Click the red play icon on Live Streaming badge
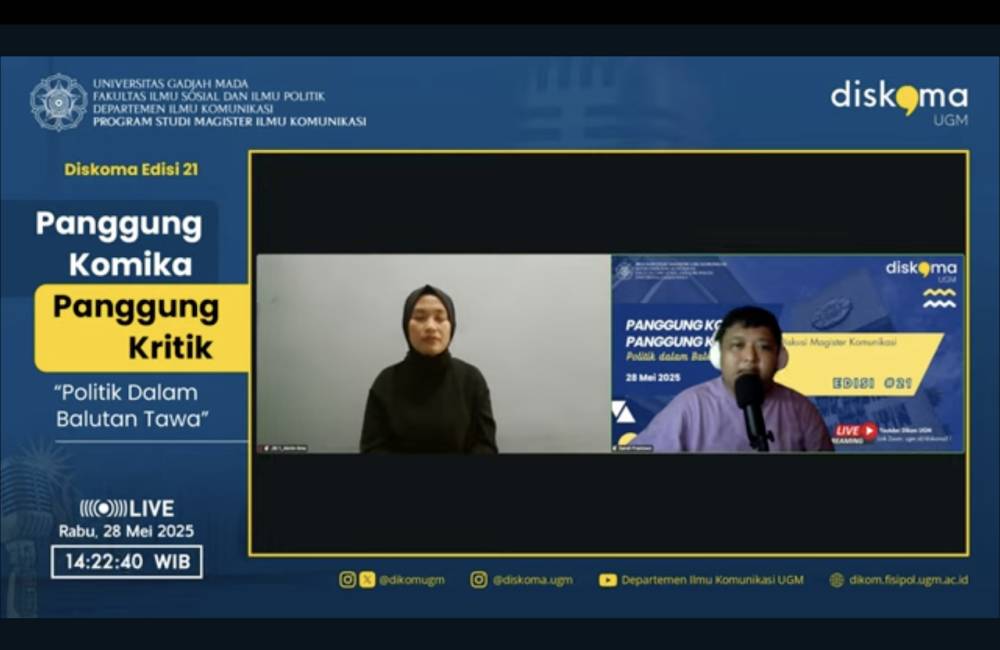1000x650 pixels. pyautogui.click(x=869, y=431)
